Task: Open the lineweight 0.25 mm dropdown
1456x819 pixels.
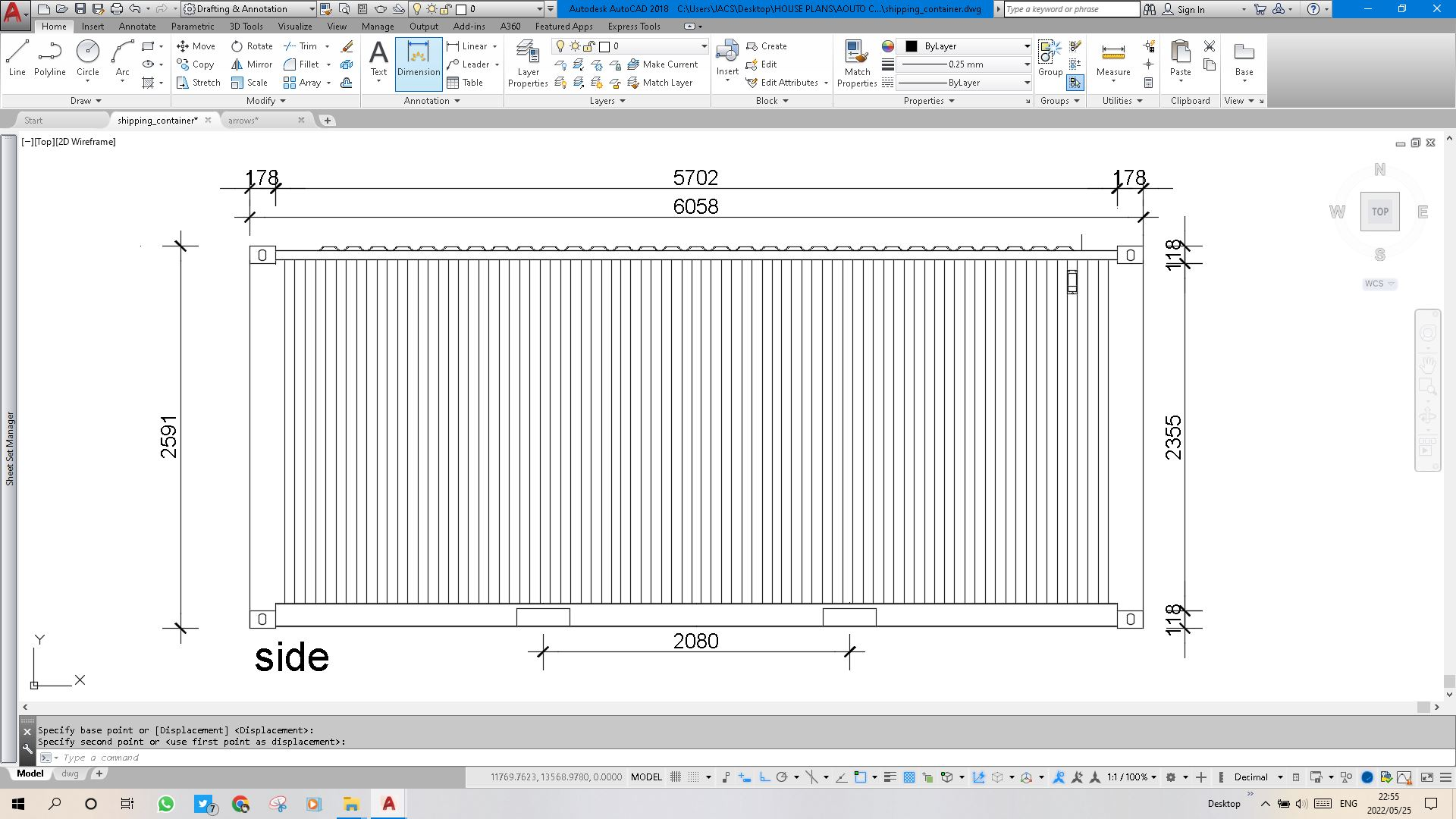Action: (1027, 64)
